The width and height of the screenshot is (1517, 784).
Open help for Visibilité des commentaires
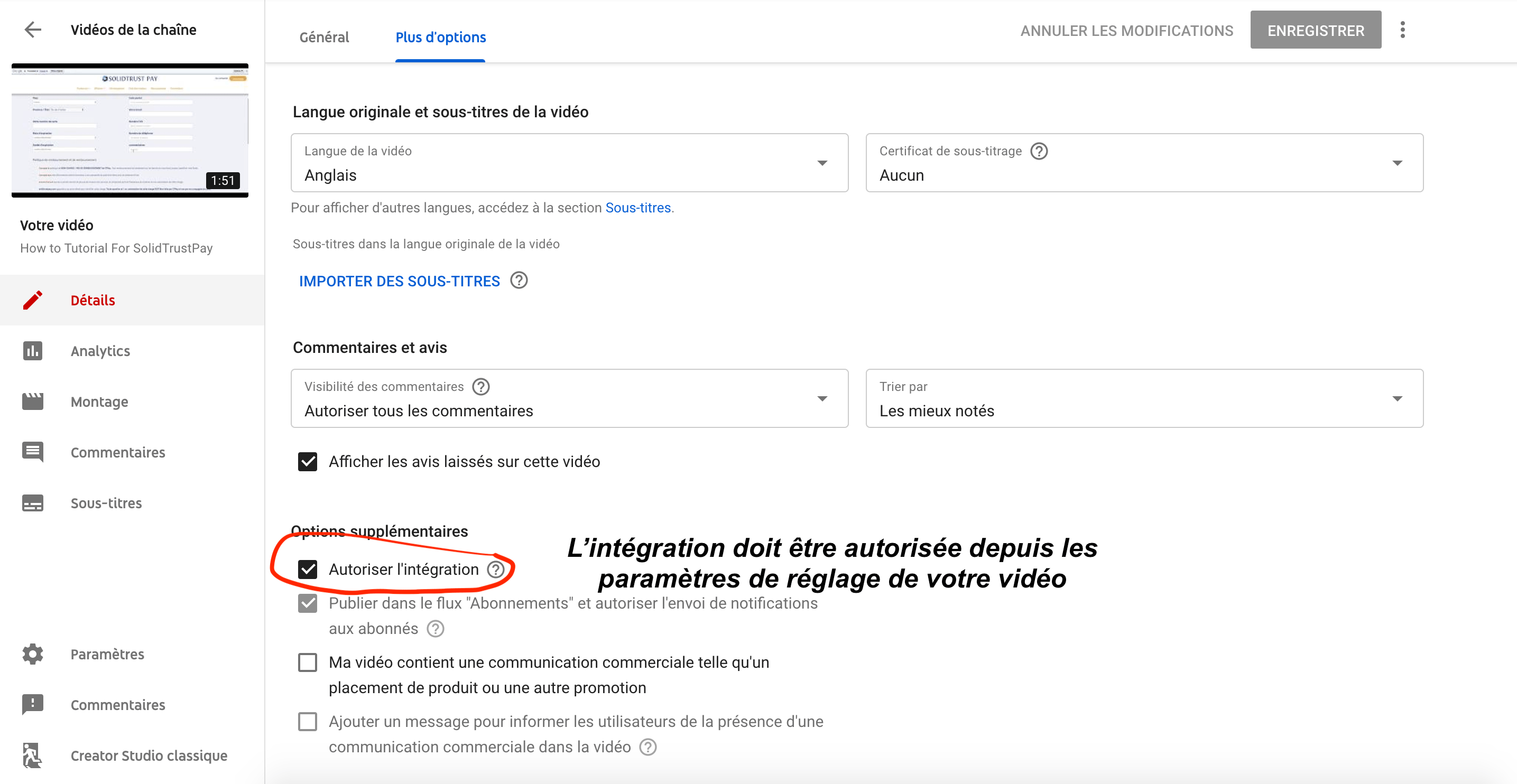pyautogui.click(x=481, y=387)
